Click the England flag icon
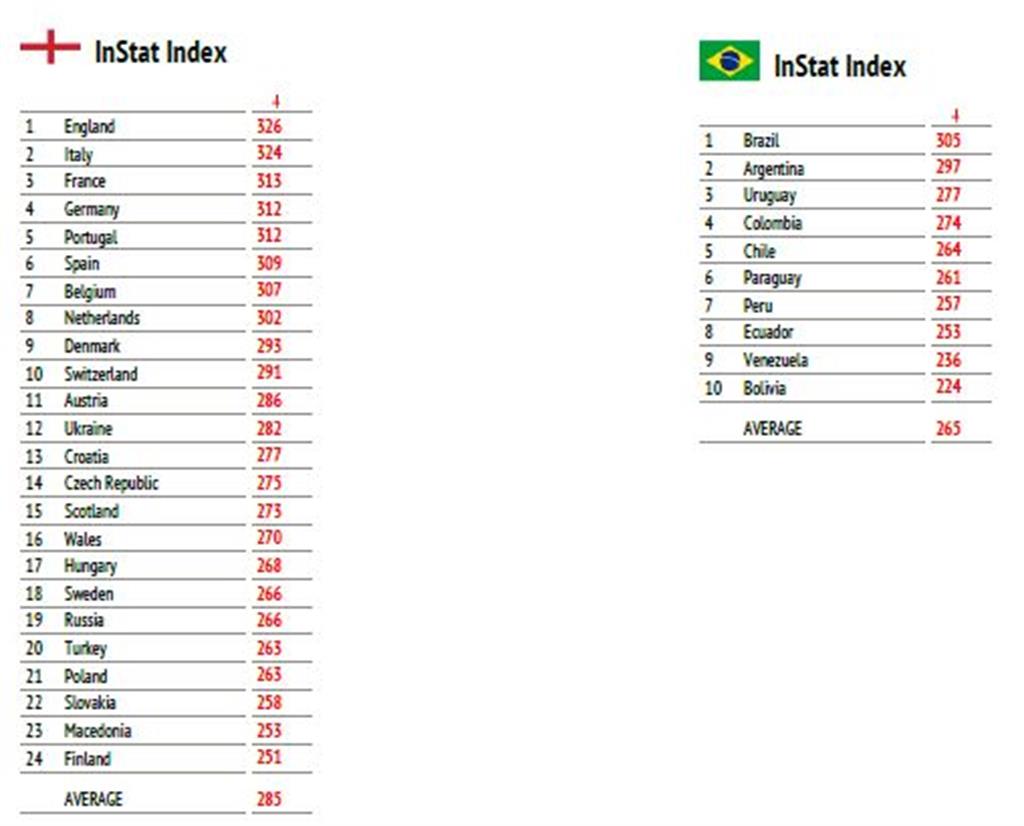This screenshot has width=1024, height=826. pyautogui.click(x=50, y=46)
